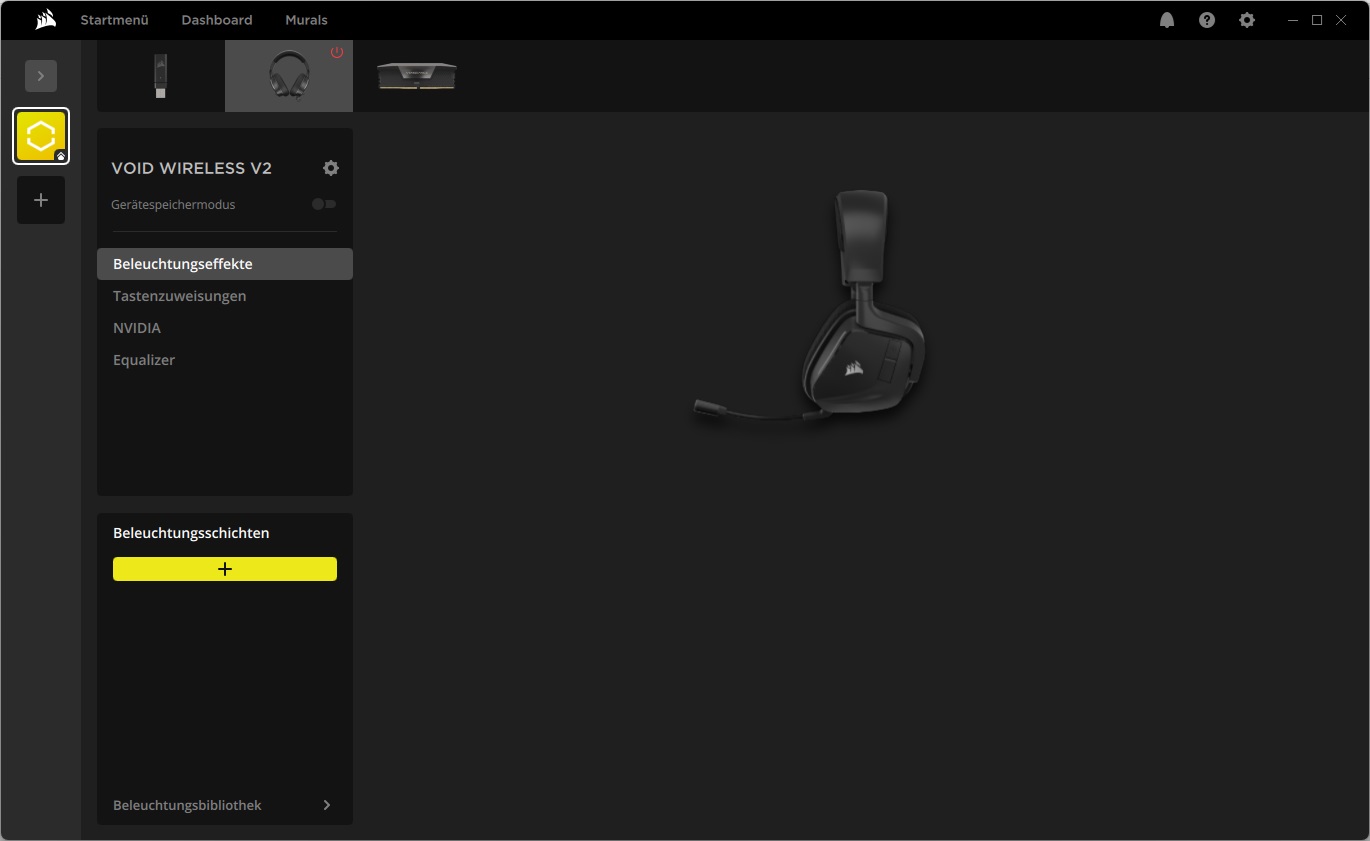Open iCUE settings gear in title bar
Screen dimensions: 1370x841
tap(1247, 20)
